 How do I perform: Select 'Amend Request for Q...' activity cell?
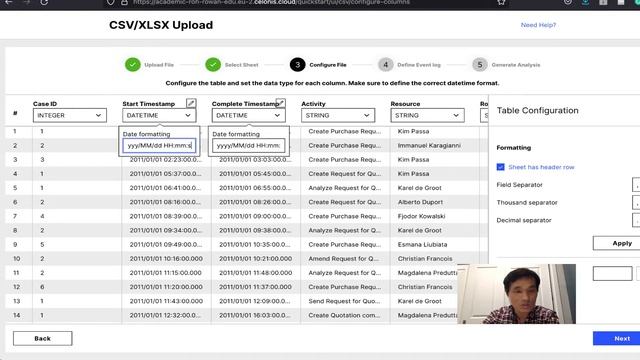click(344, 259)
